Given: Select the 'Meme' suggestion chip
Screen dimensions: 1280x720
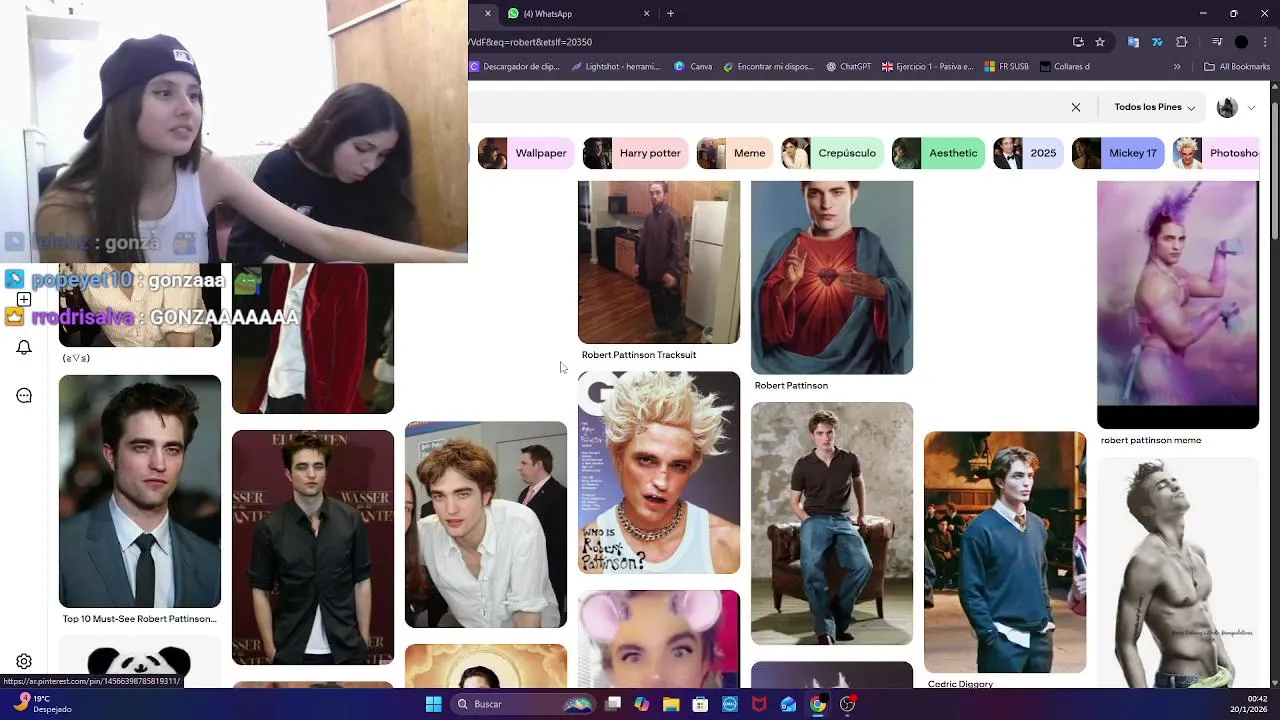Looking at the screenshot, I should click(x=734, y=153).
